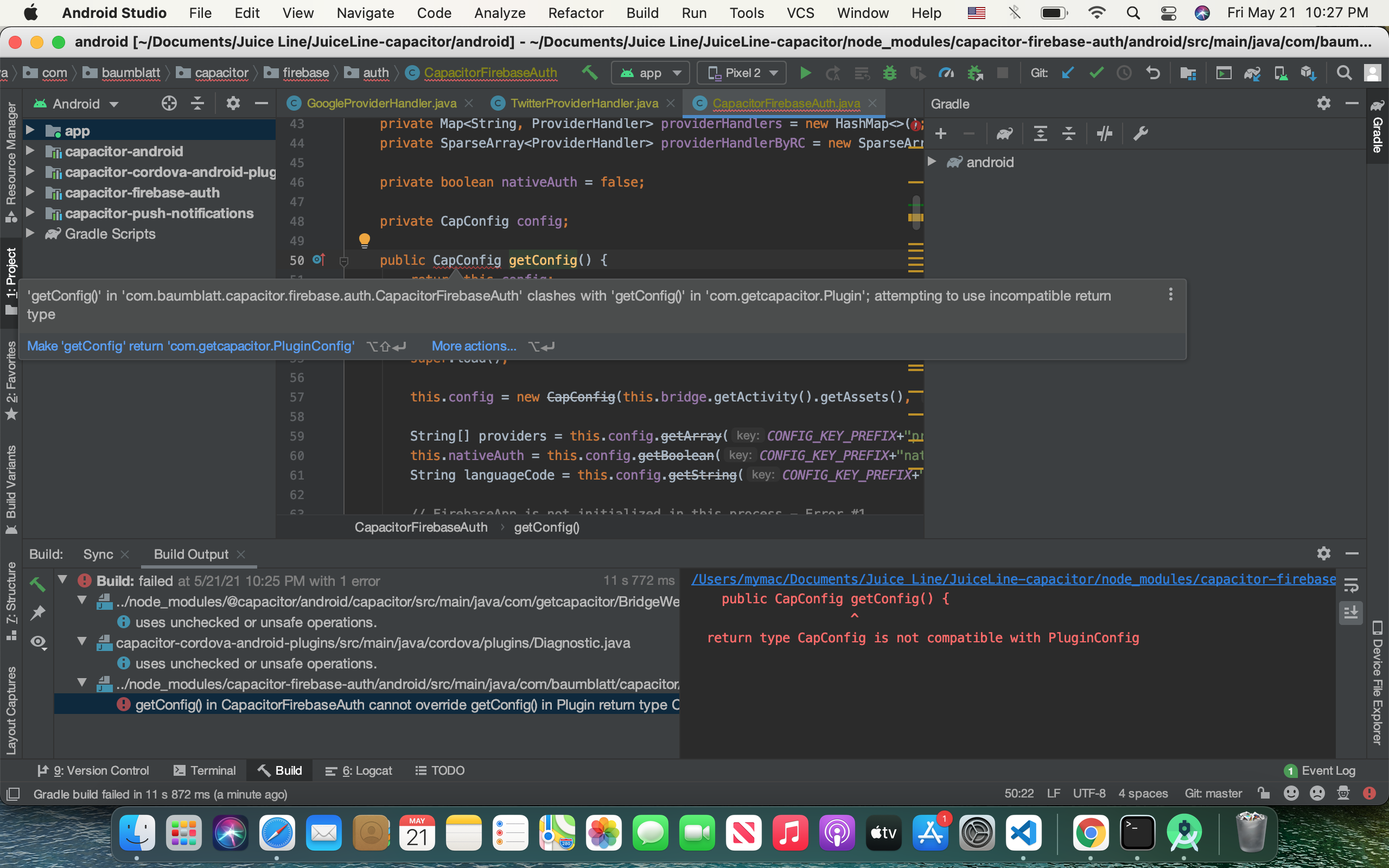
Task: Click Sync Project with Gradle Files icon
Action: click(x=1252, y=73)
